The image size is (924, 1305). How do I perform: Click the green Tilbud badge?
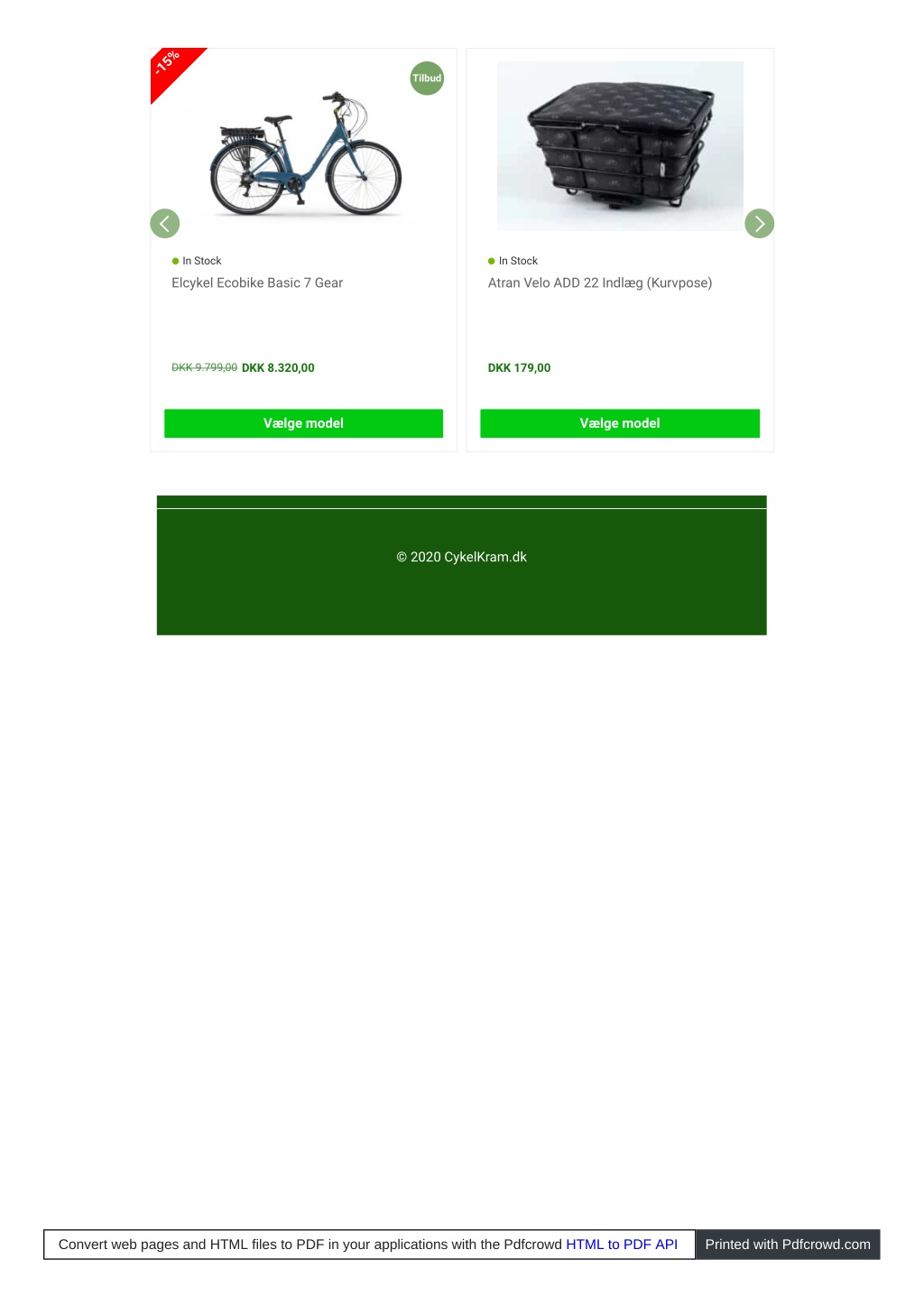click(x=427, y=79)
